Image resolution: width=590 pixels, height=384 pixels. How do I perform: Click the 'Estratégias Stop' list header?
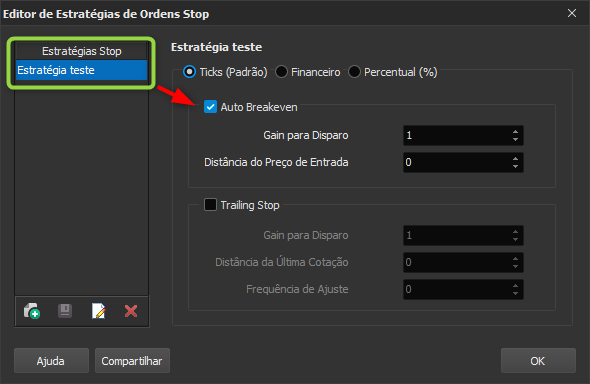tap(81, 51)
